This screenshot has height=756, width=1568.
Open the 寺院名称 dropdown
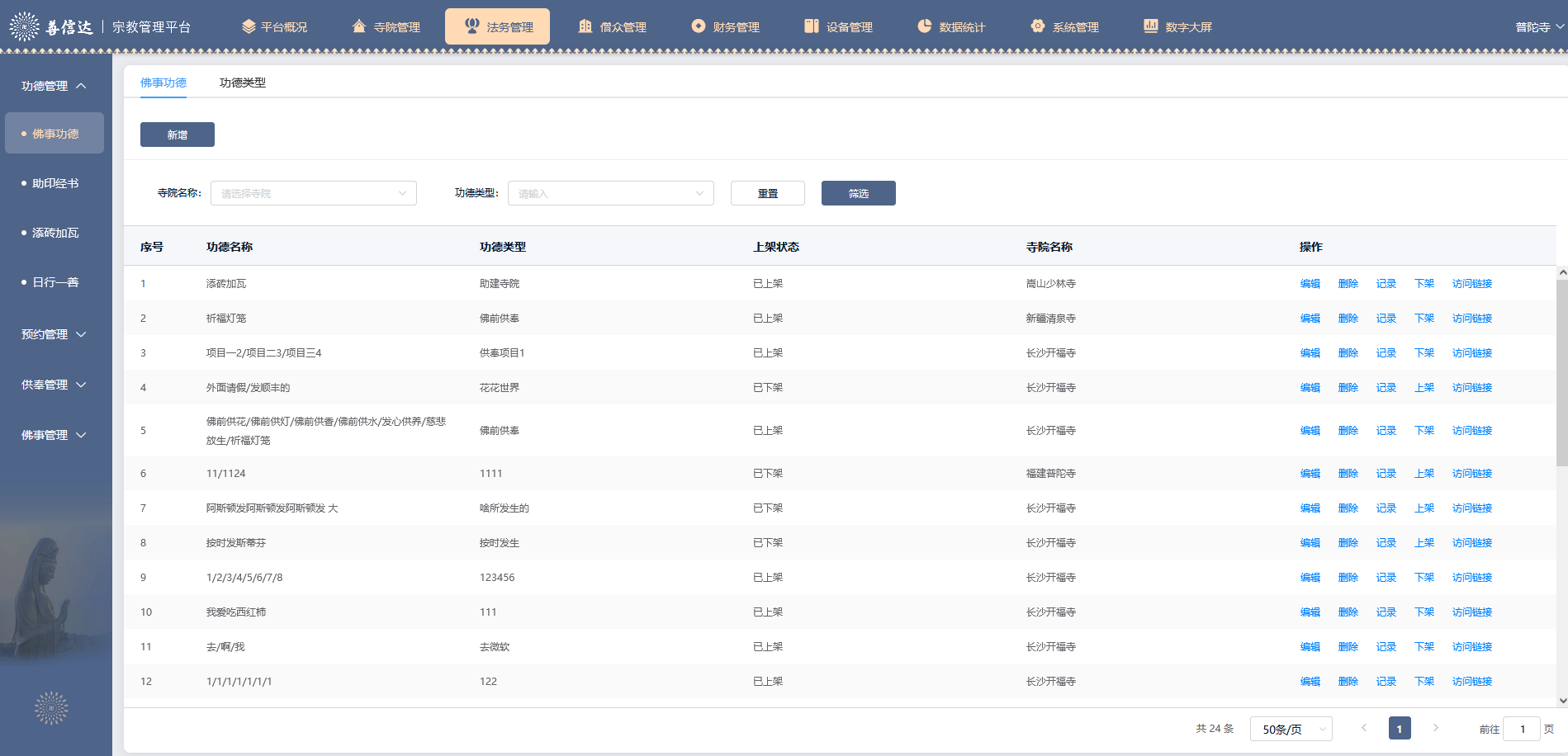tap(314, 193)
